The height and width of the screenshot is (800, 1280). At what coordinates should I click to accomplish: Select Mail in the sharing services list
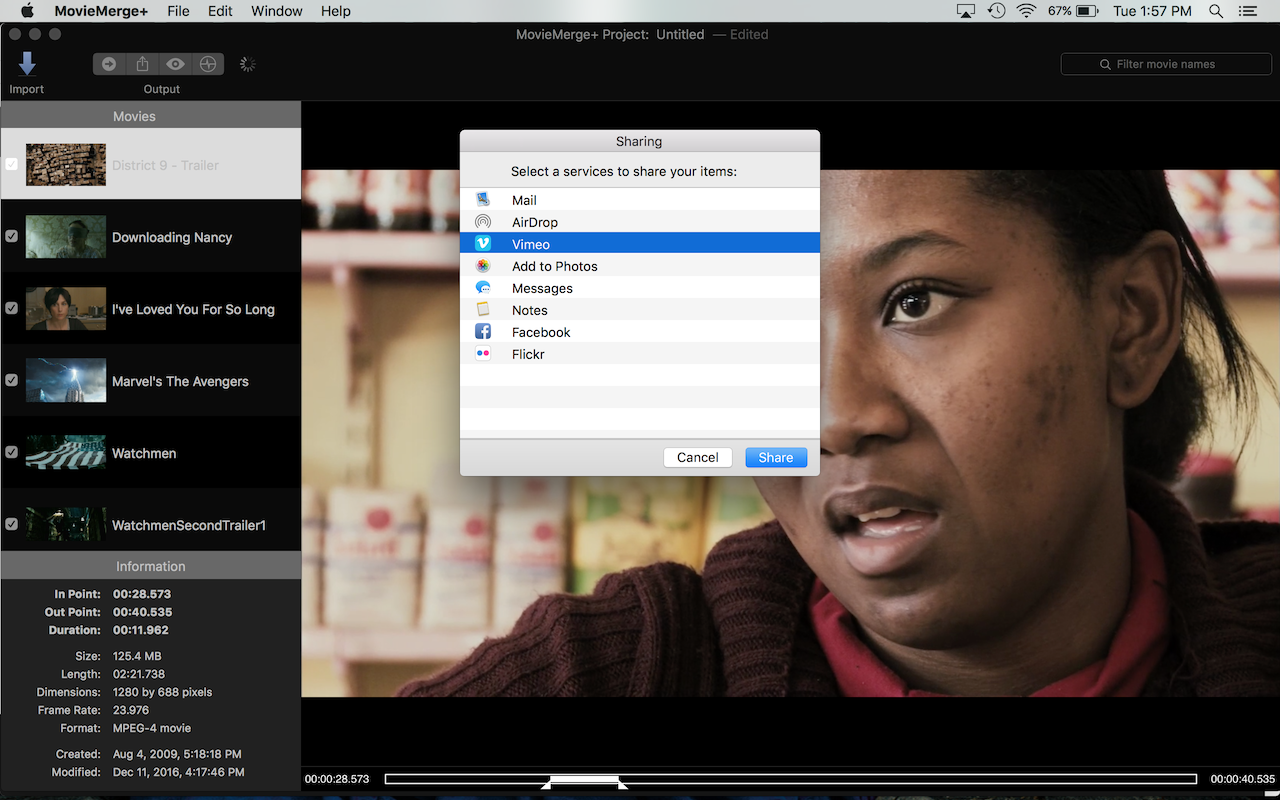640,200
